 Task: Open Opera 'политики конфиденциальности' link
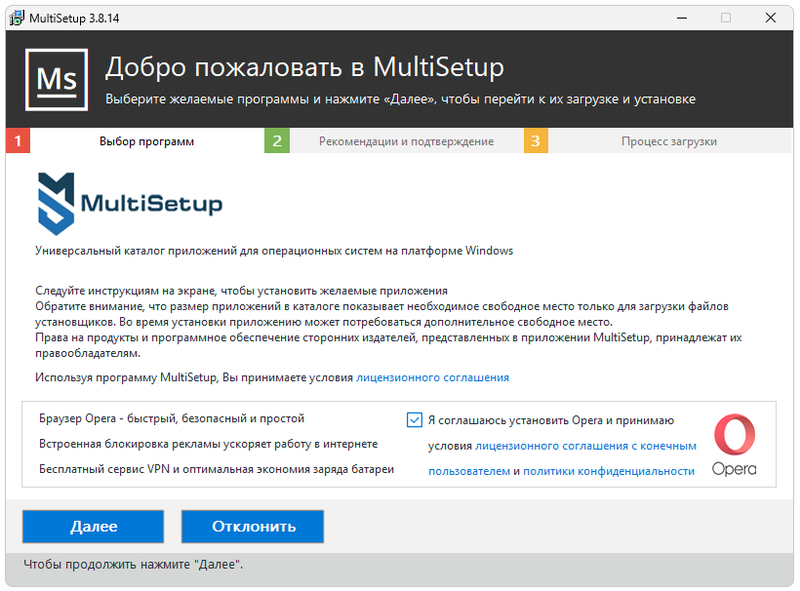tap(609, 471)
